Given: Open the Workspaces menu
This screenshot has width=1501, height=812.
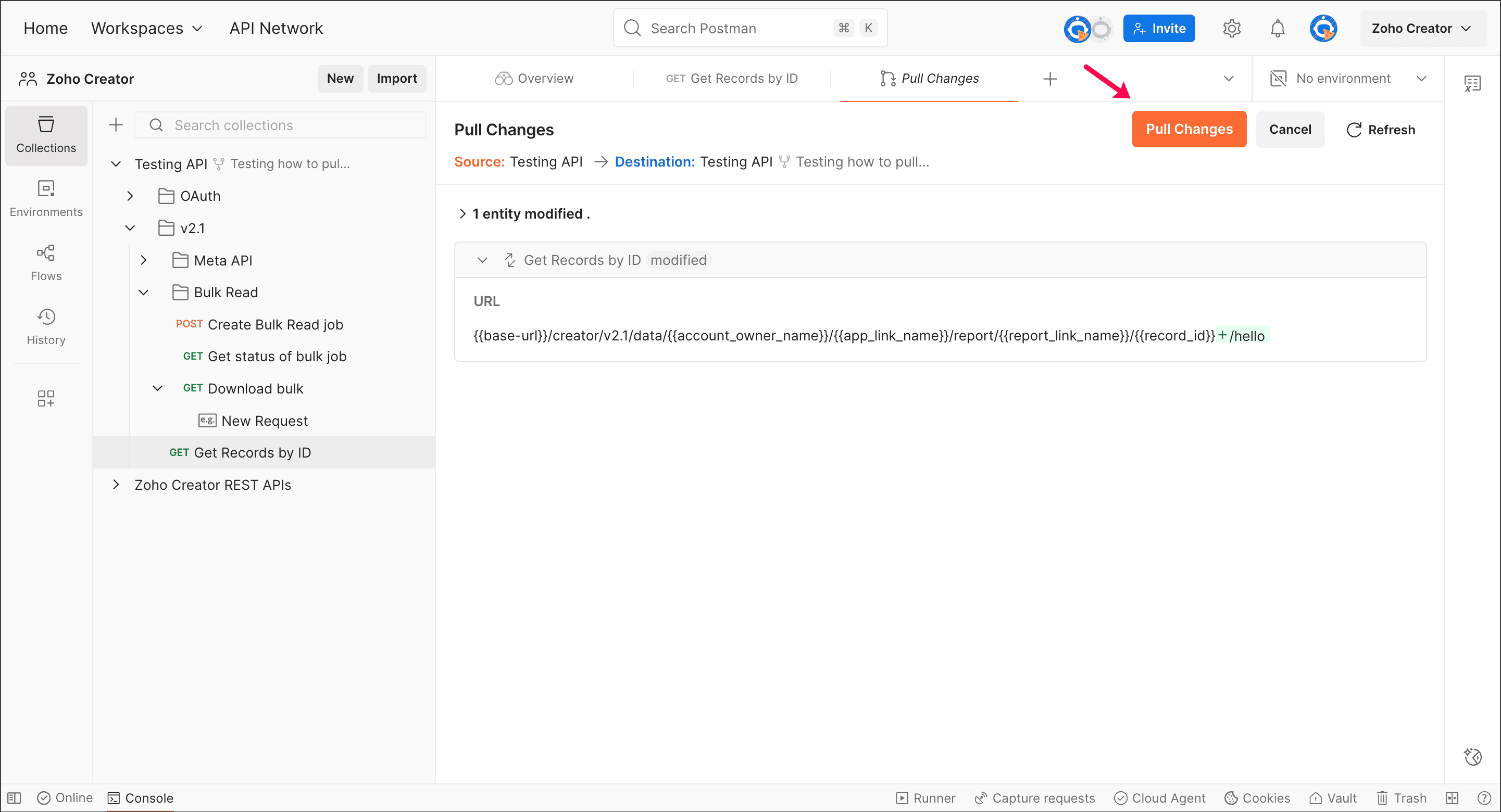Looking at the screenshot, I should (146, 29).
